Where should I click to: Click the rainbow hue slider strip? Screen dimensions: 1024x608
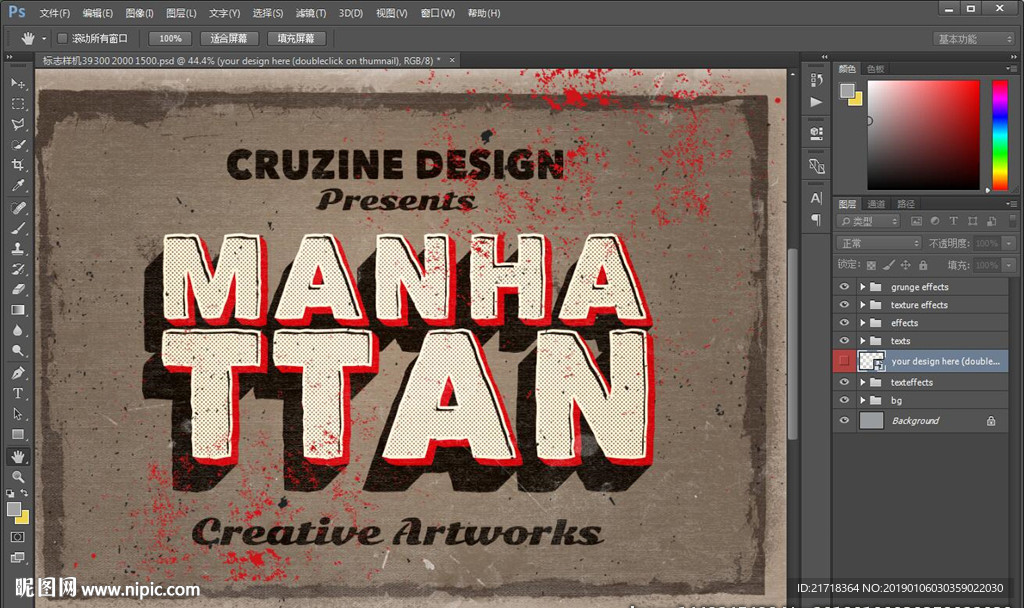click(999, 135)
